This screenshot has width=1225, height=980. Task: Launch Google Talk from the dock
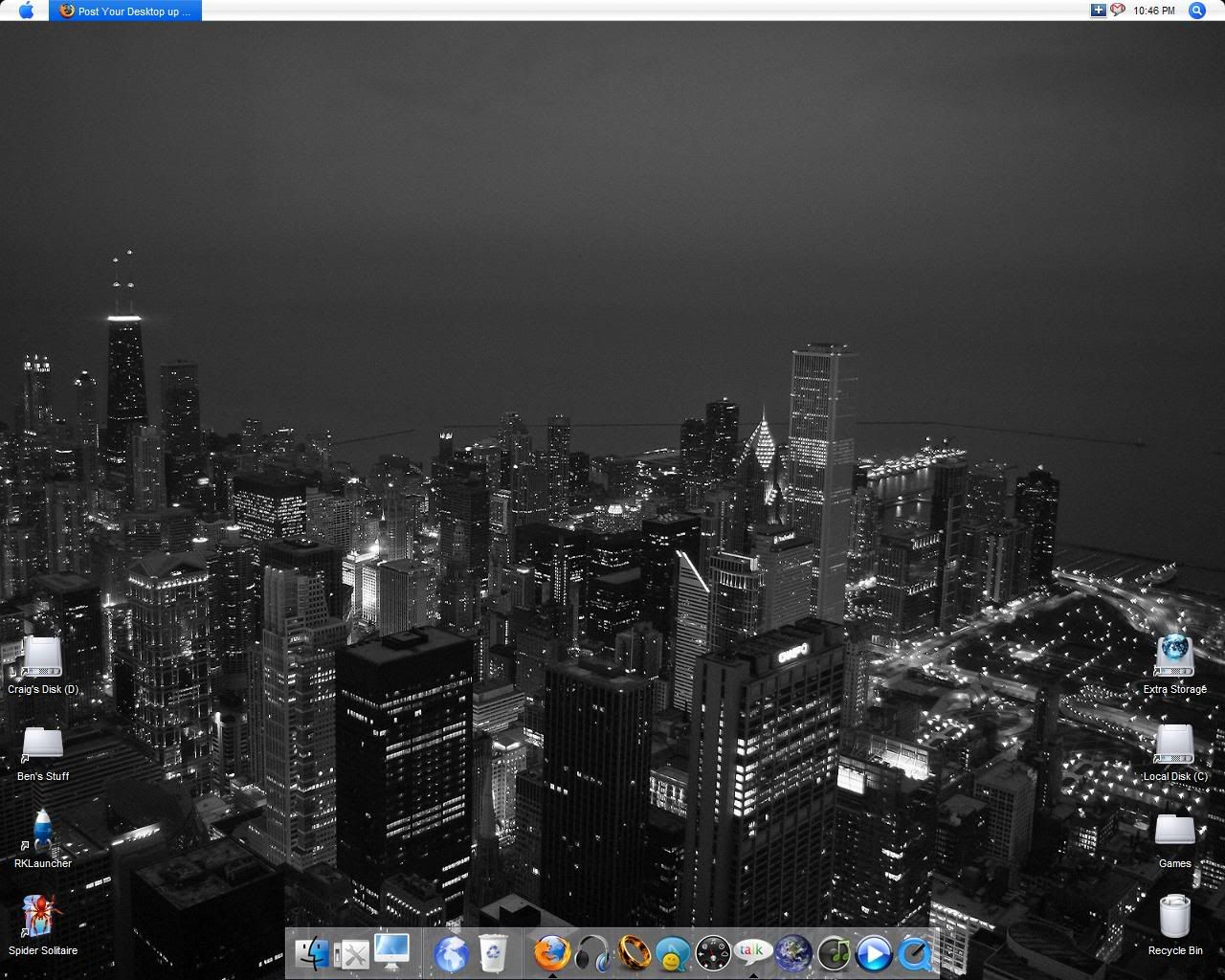pos(753,953)
